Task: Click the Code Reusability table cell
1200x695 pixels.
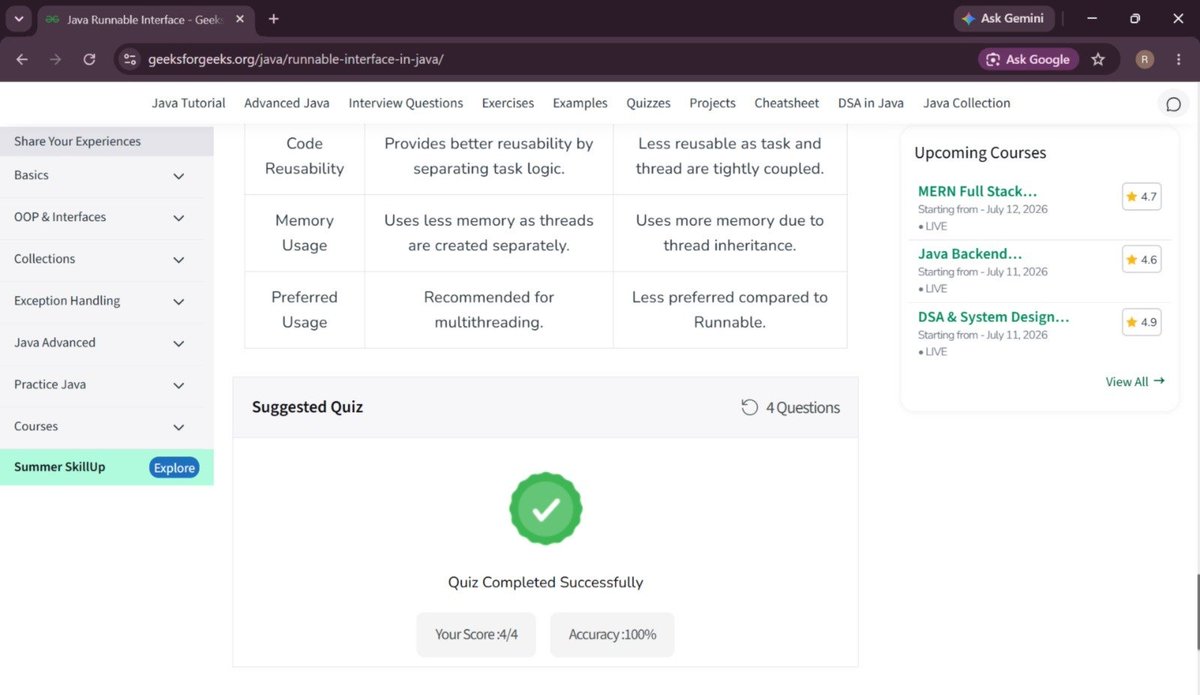Action: [305, 156]
